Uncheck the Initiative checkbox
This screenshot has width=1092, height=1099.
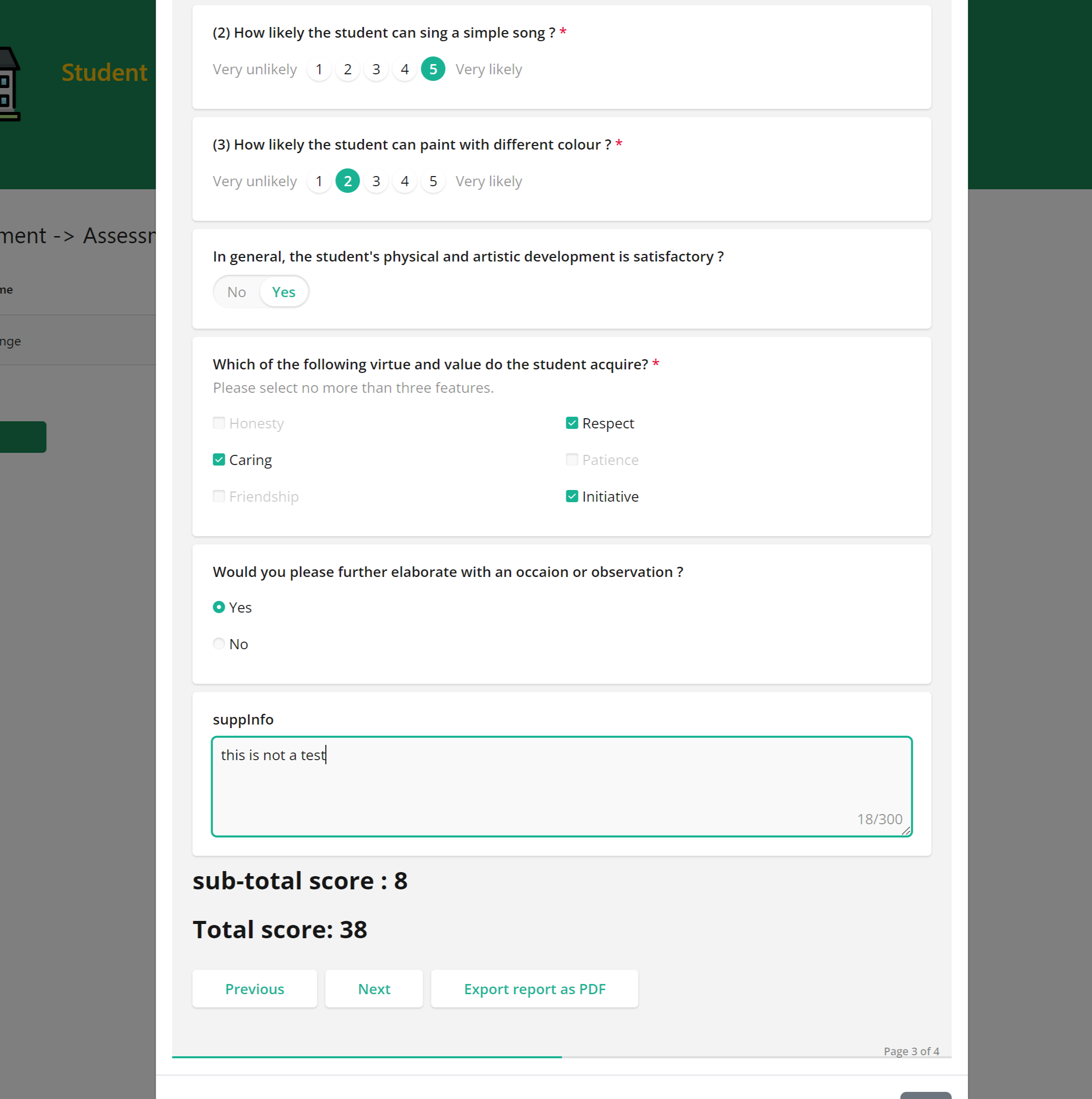point(571,497)
